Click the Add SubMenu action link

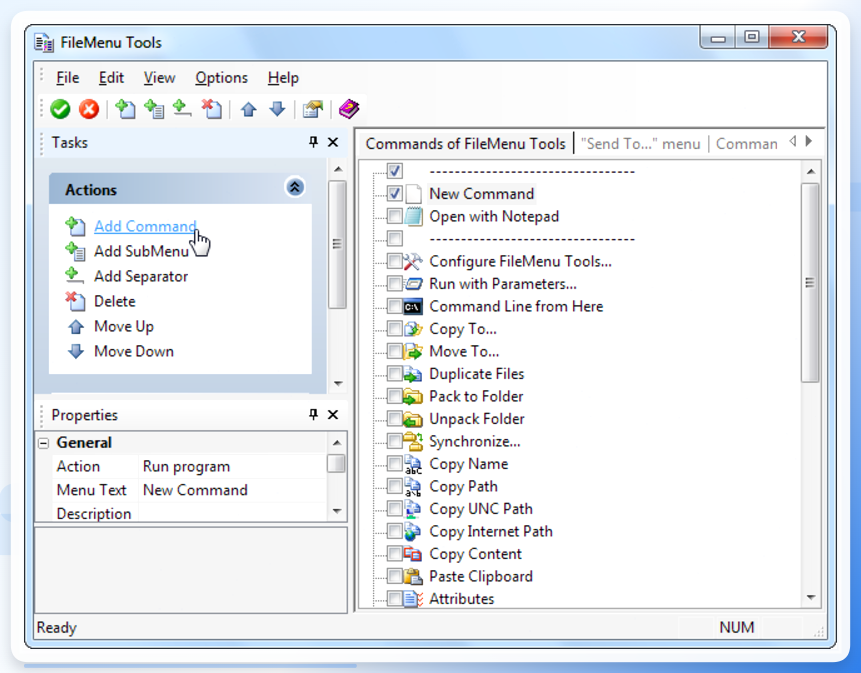pos(141,251)
